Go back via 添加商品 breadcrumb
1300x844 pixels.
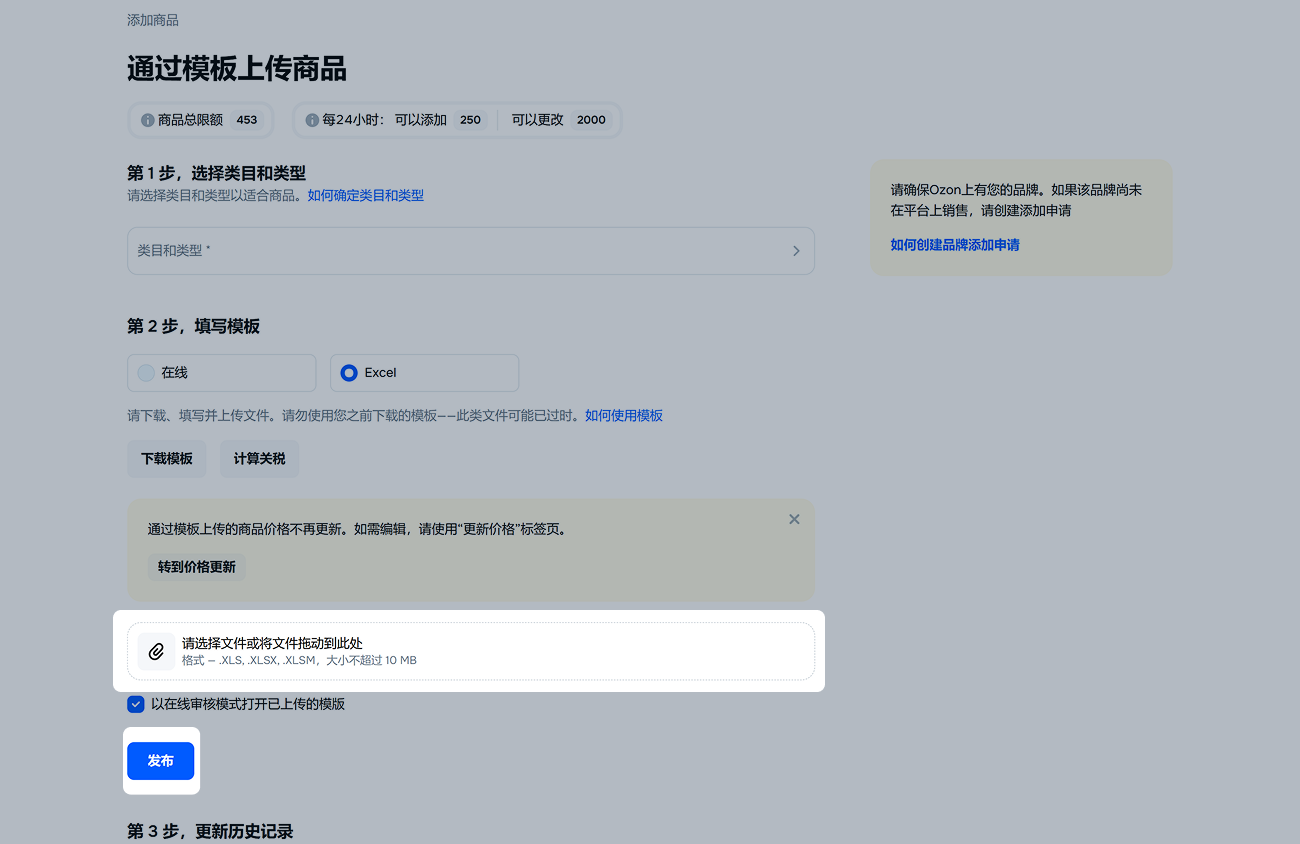tap(153, 20)
